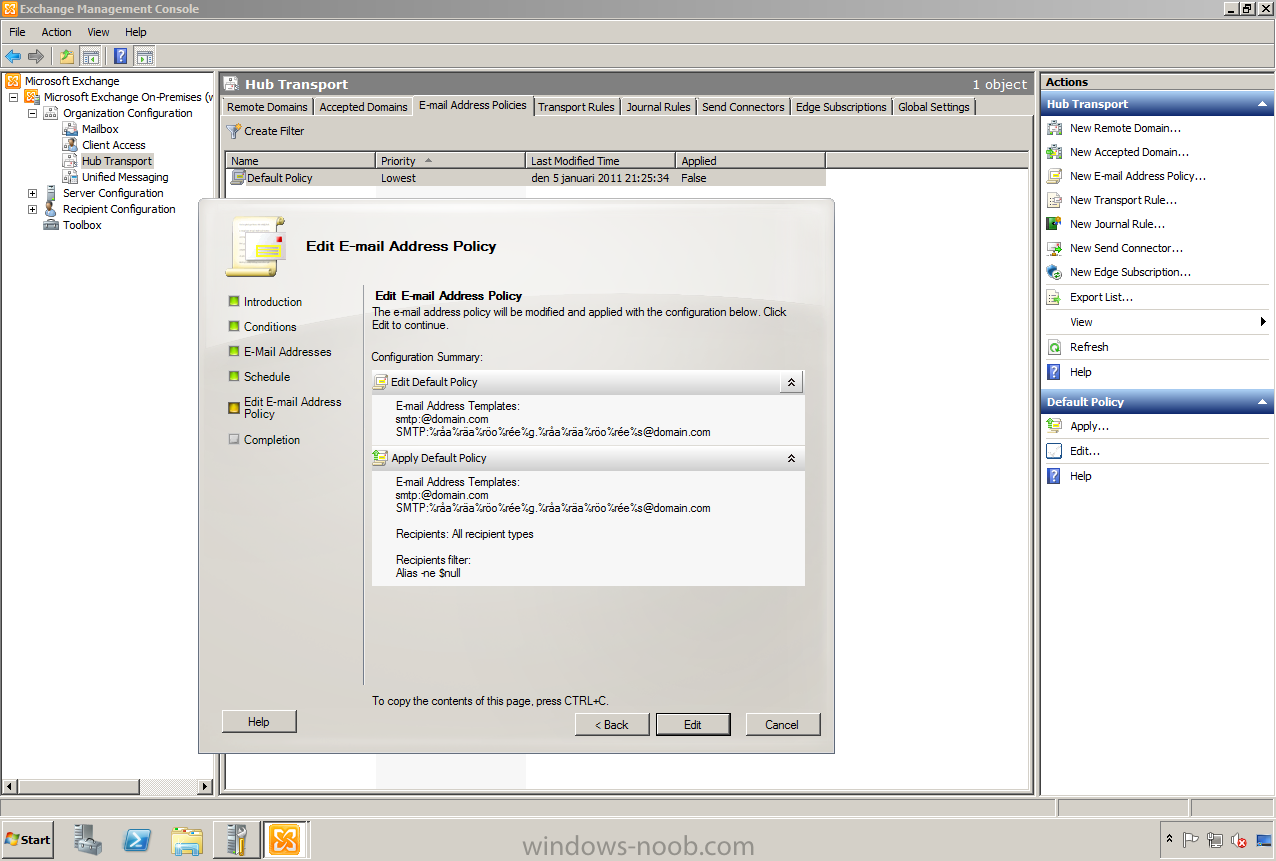Toggle the Show/Hide Console Tree toolbar icon
1276x861 pixels.
90,56
